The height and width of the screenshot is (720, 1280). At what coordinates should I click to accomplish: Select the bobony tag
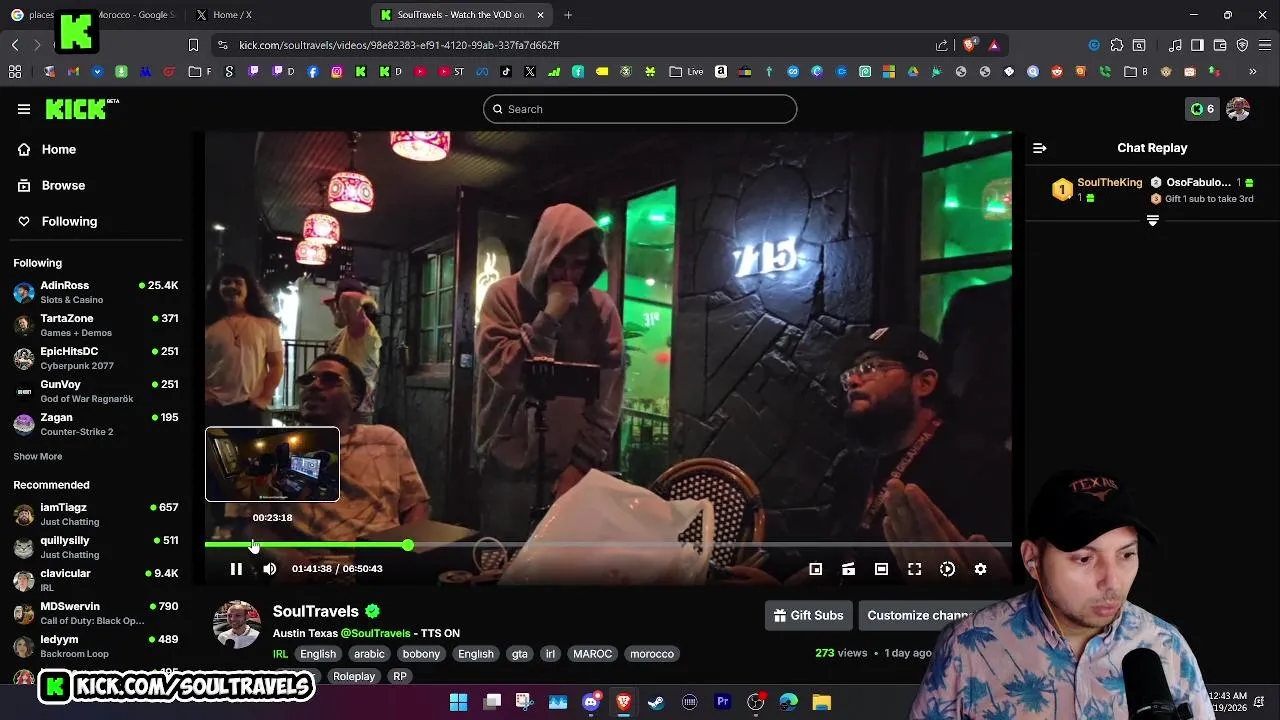421,654
